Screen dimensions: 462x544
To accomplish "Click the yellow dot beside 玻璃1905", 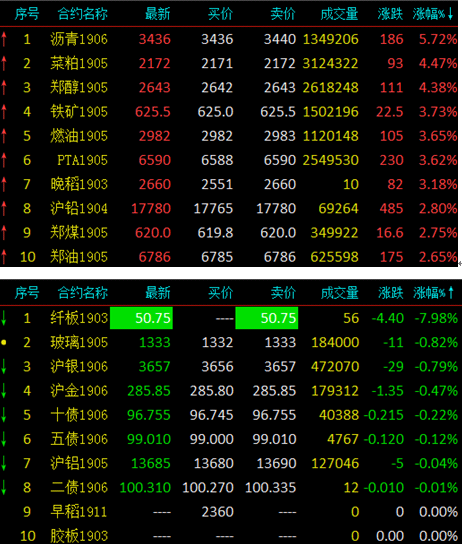I will [4, 342].
